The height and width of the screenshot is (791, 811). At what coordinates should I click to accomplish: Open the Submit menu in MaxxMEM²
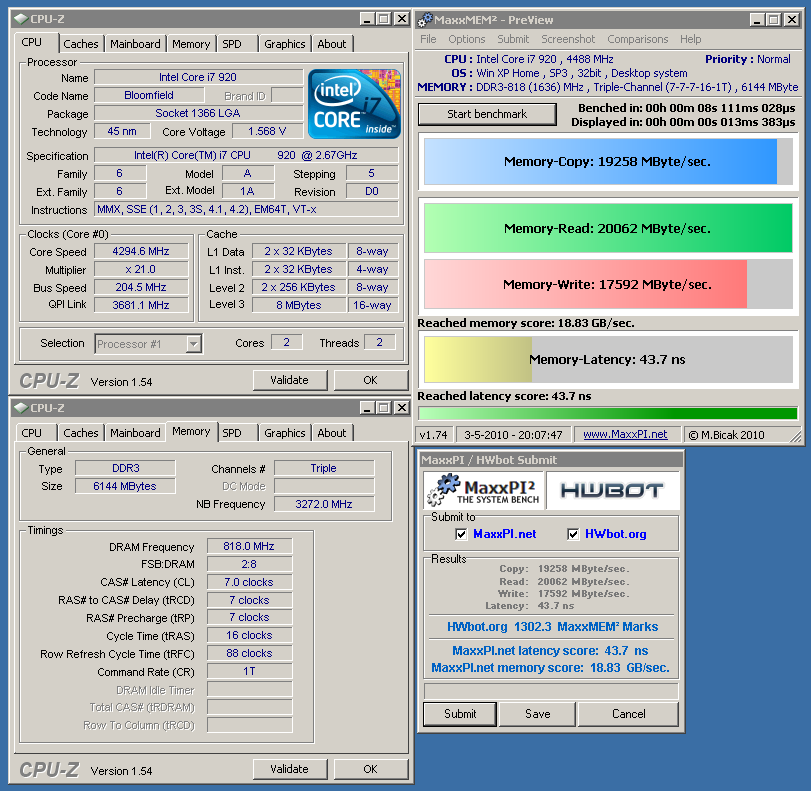[x=513, y=39]
